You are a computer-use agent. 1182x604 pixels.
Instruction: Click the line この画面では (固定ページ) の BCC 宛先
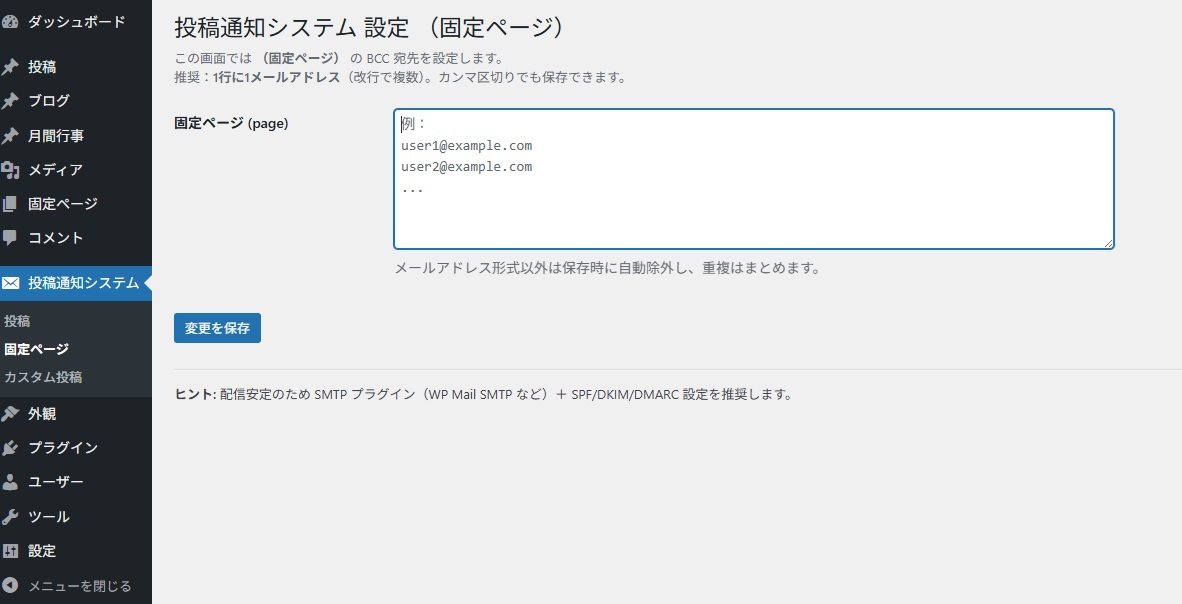tap(339, 59)
